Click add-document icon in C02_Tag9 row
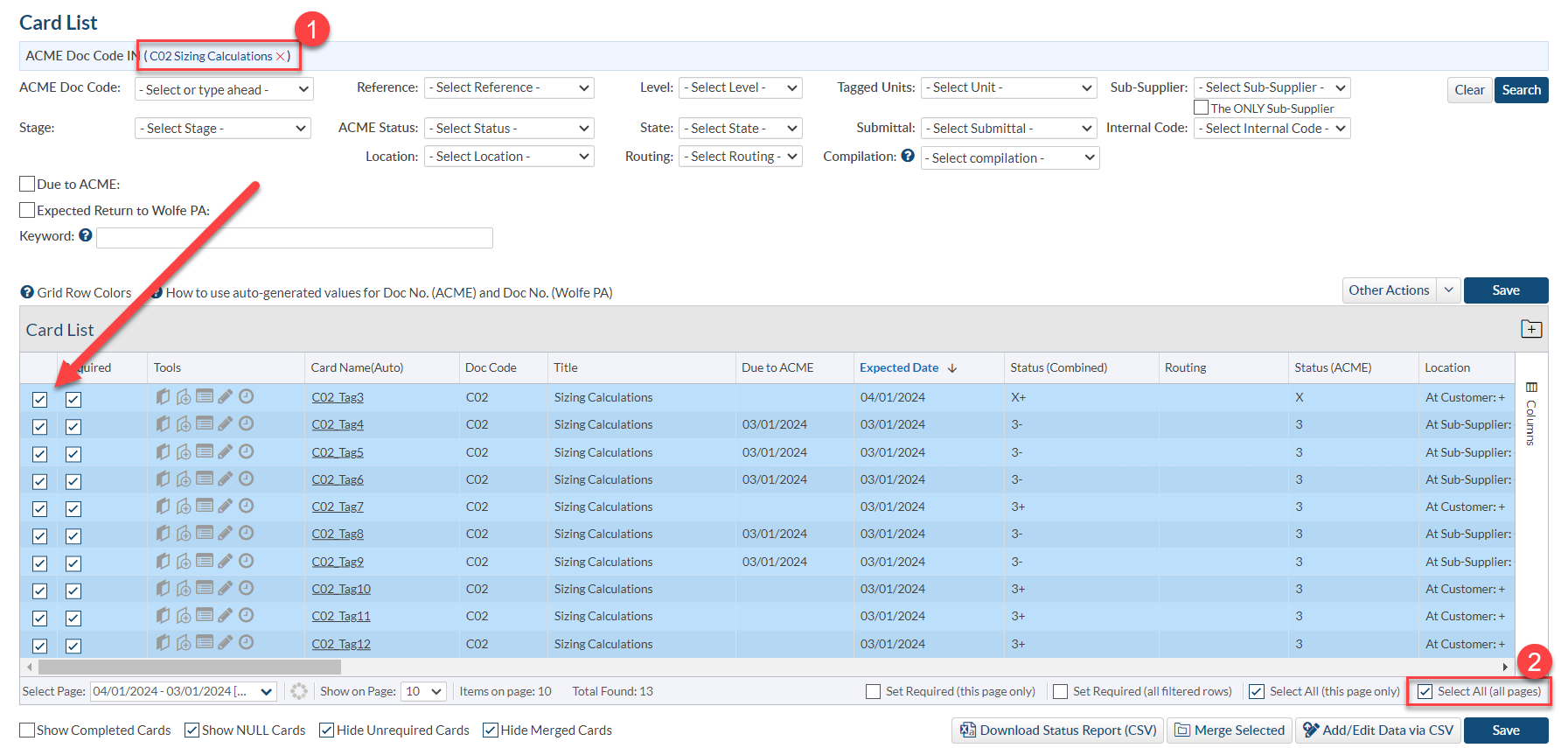 click(x=184, y=561)
